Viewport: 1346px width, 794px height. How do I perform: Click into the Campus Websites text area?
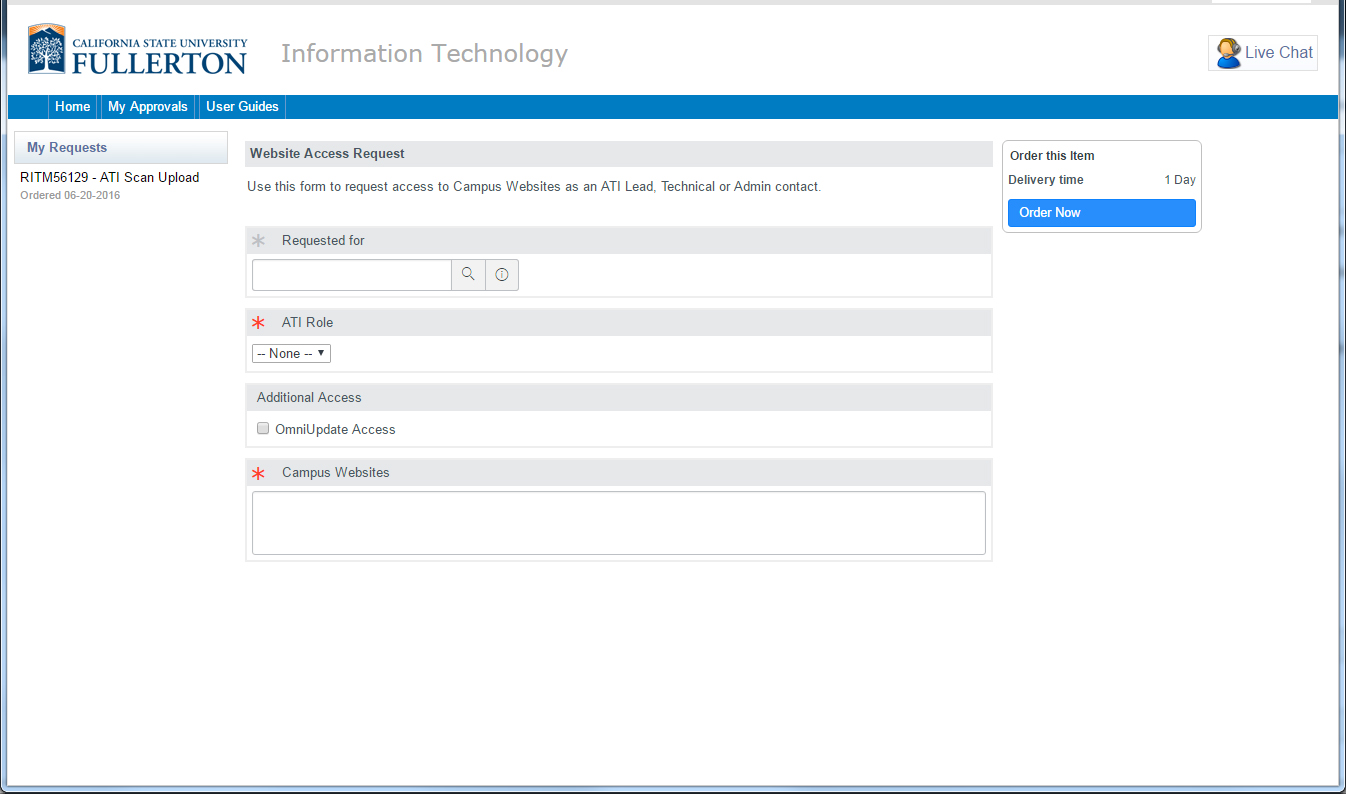click(x=618, y=522)
